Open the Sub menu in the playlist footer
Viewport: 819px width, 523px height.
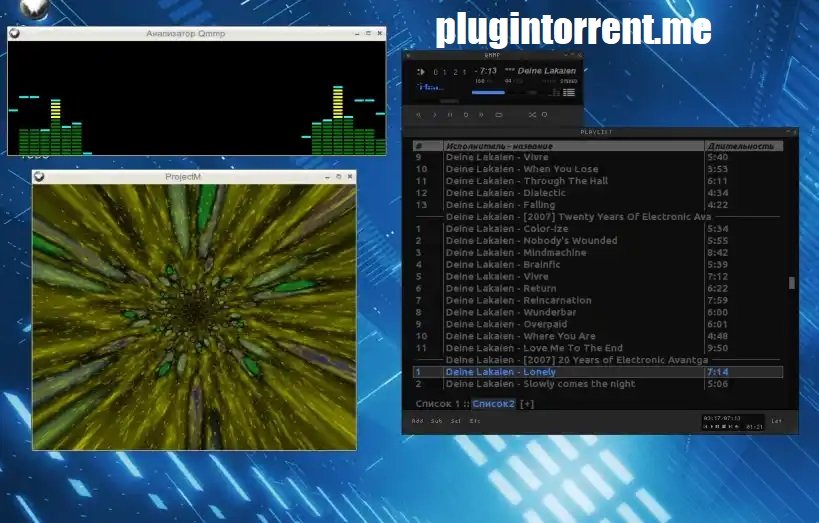click(436, 421)
